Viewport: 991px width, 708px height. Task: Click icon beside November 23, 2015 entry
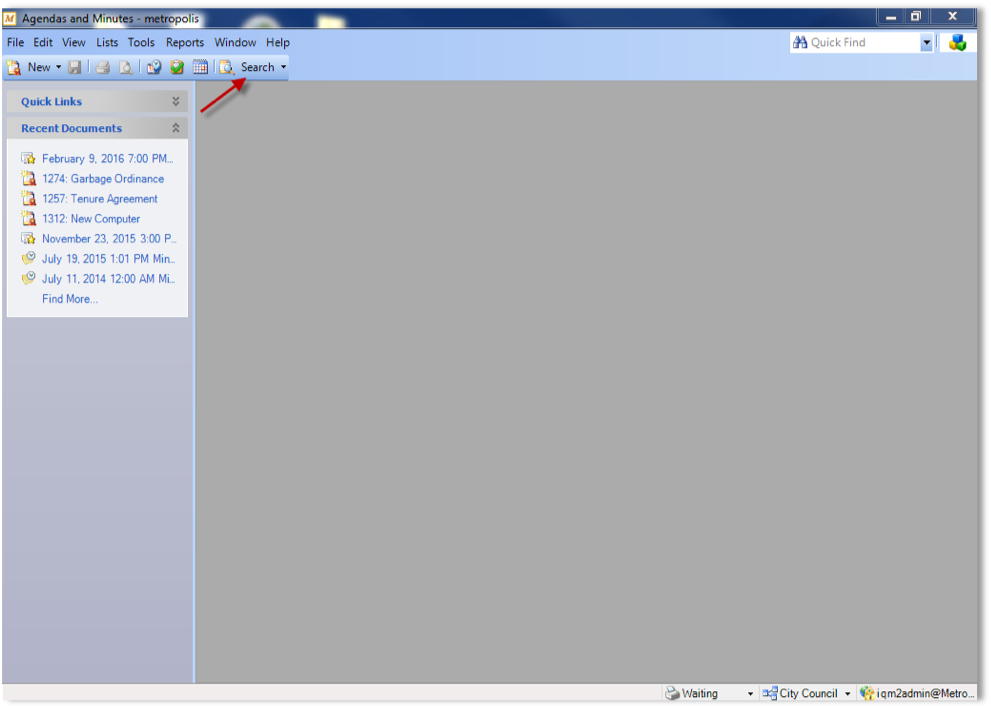click(x=28, y=238)
